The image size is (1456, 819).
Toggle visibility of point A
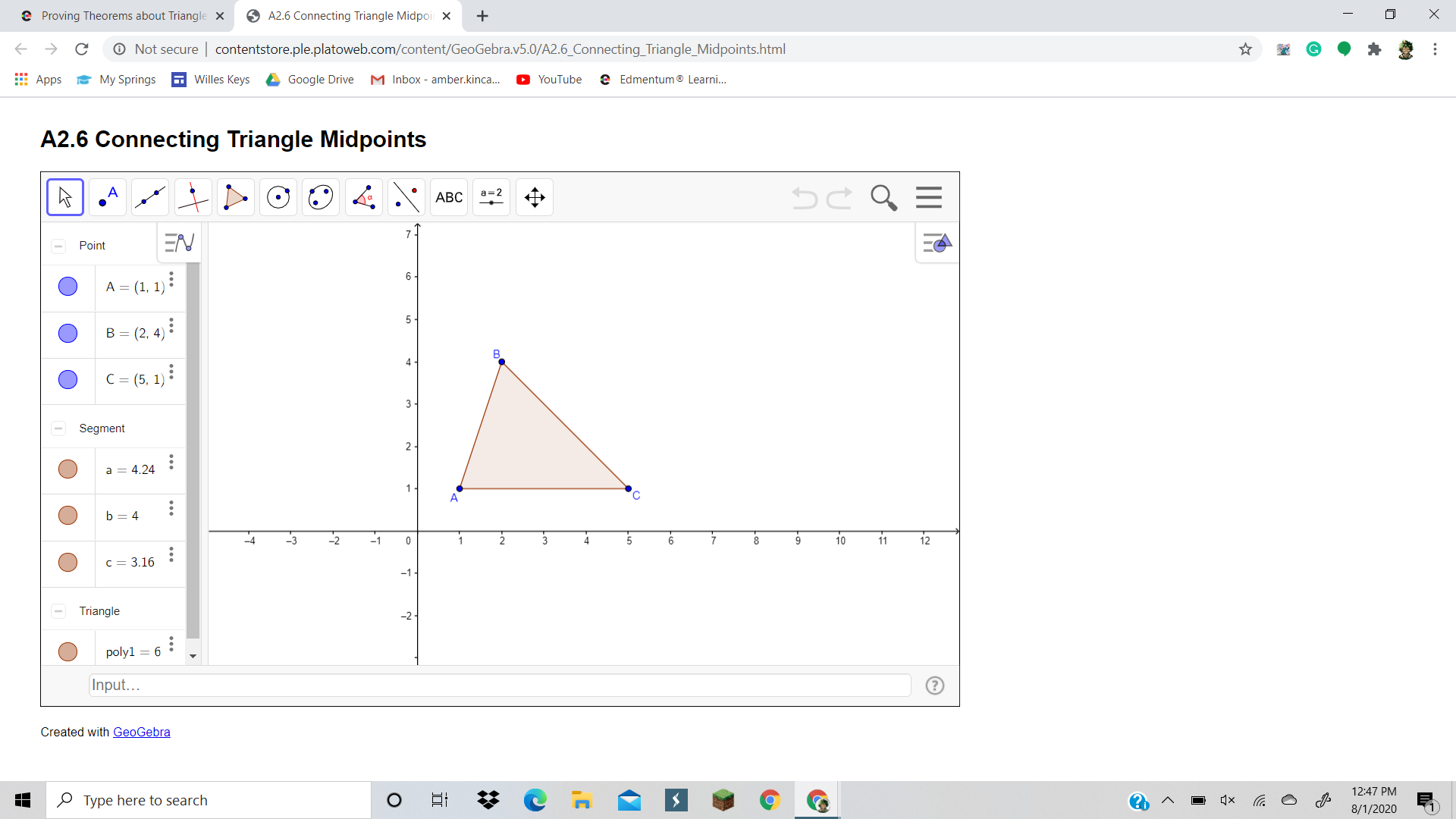67,287
